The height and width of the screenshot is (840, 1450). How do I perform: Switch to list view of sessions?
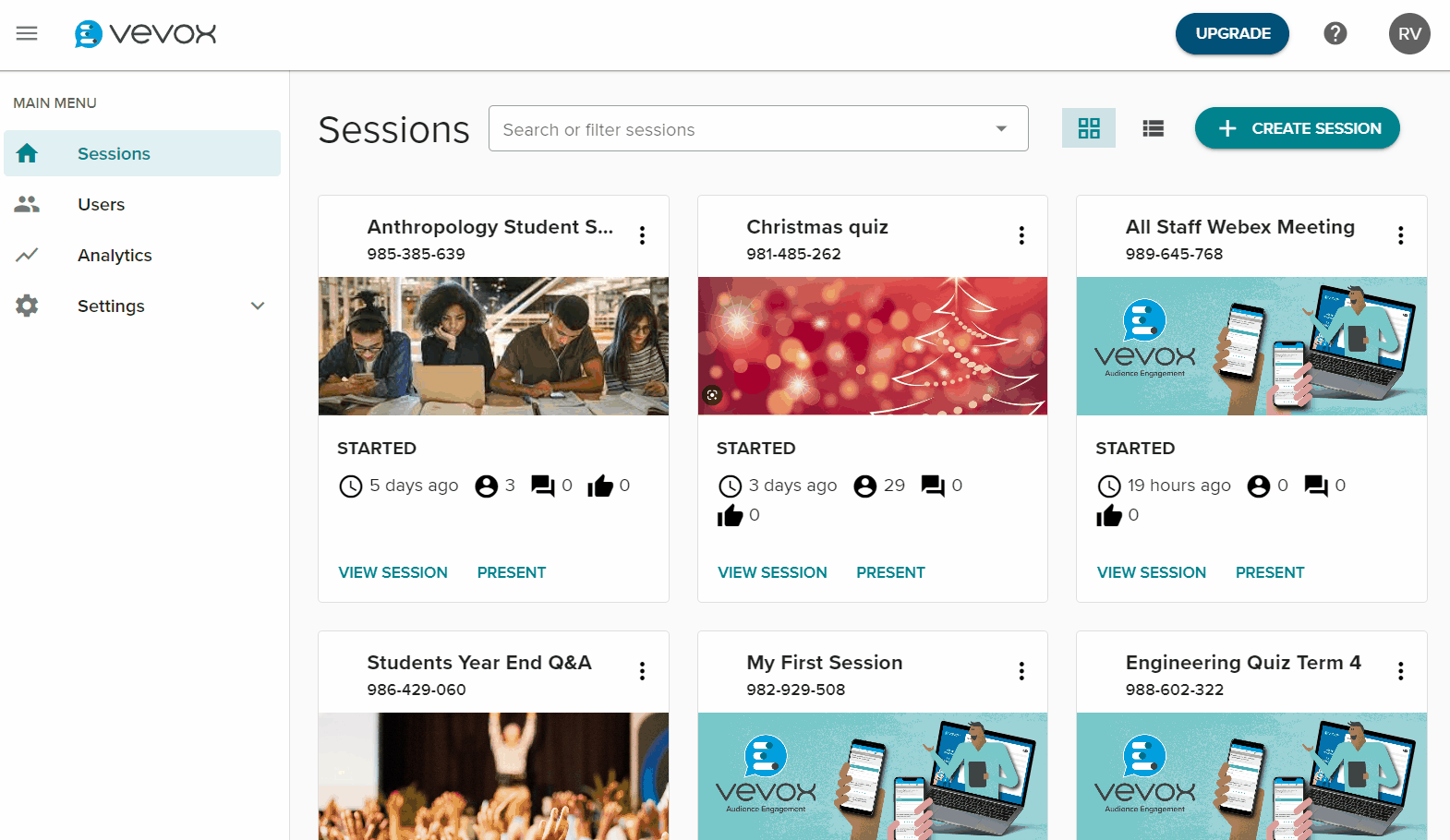coord(1153,128)
